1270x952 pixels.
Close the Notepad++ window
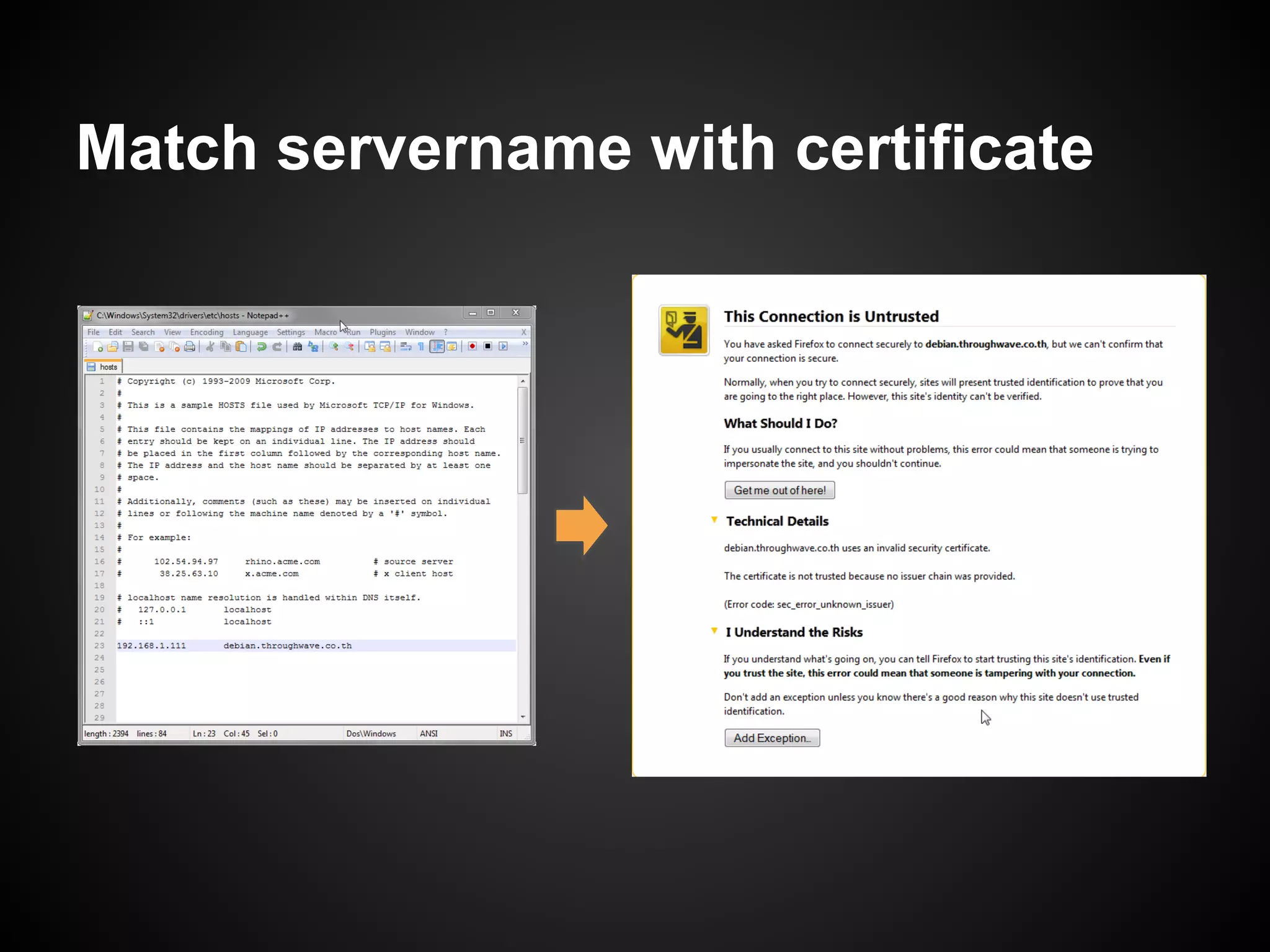coord(515,313)
